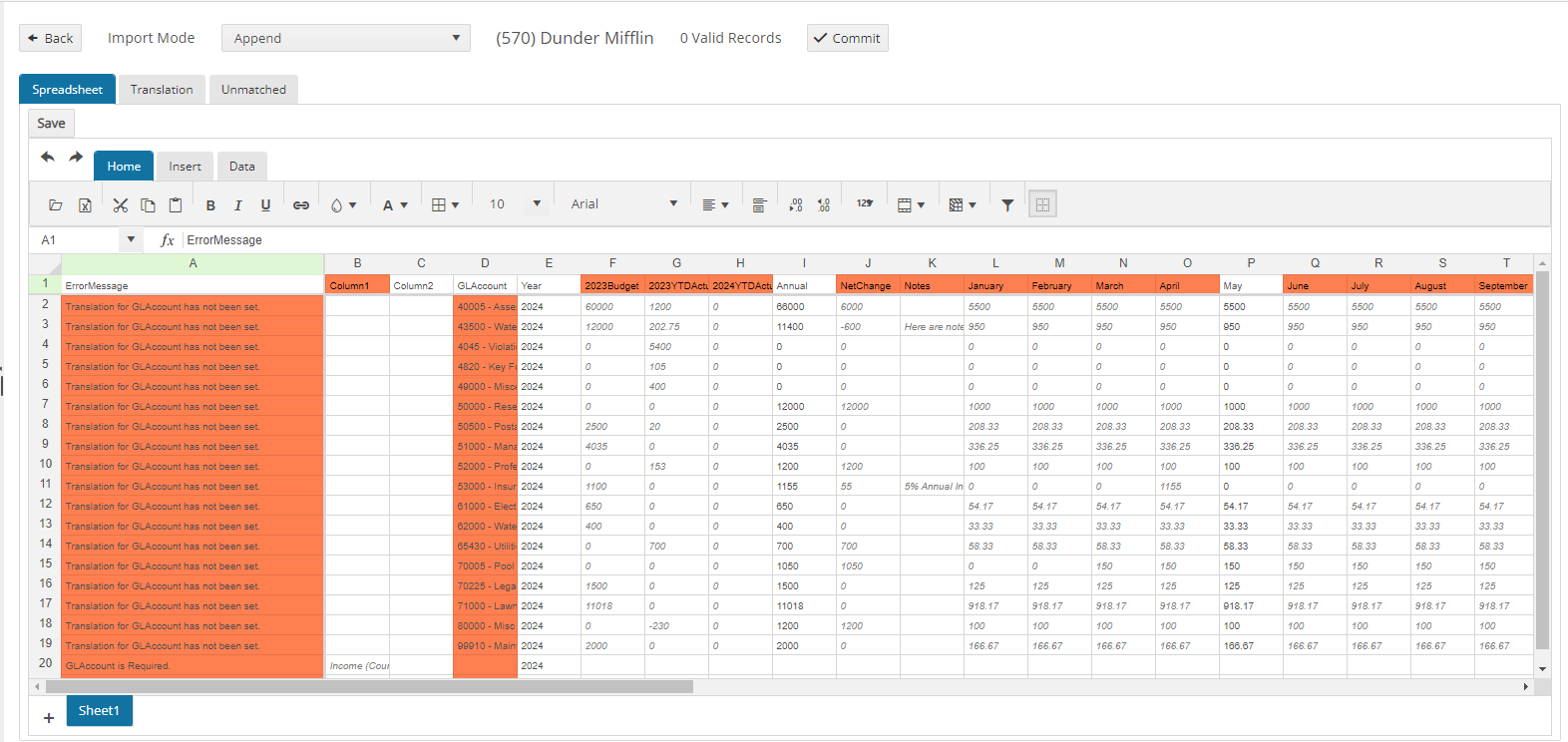Screen dimensions: 1568x742
Task: Click the cut scissors icon
Action: click(x=121, y=204)
